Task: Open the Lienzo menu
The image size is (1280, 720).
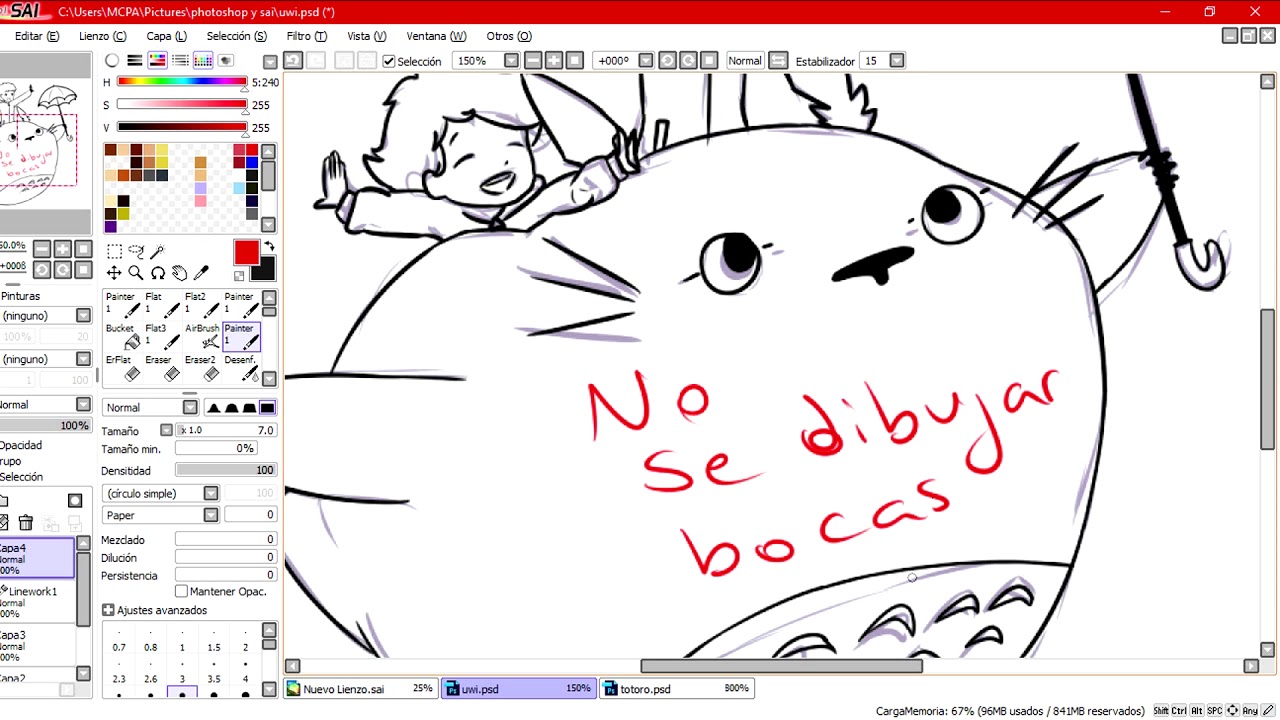Action: (x=101, y=36)
